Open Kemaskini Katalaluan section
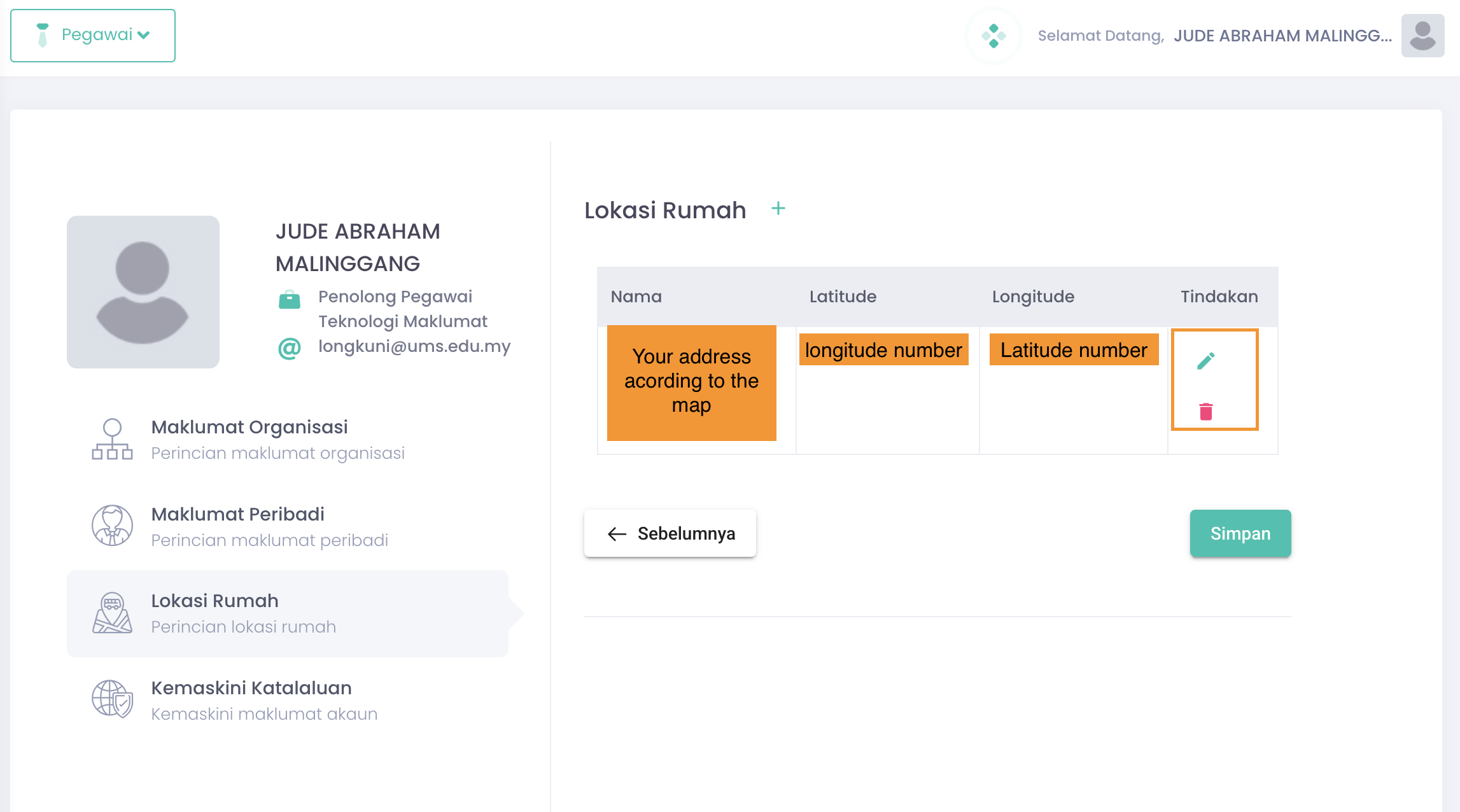Viewport: 1460px width, 812px height. coord(251,688)
